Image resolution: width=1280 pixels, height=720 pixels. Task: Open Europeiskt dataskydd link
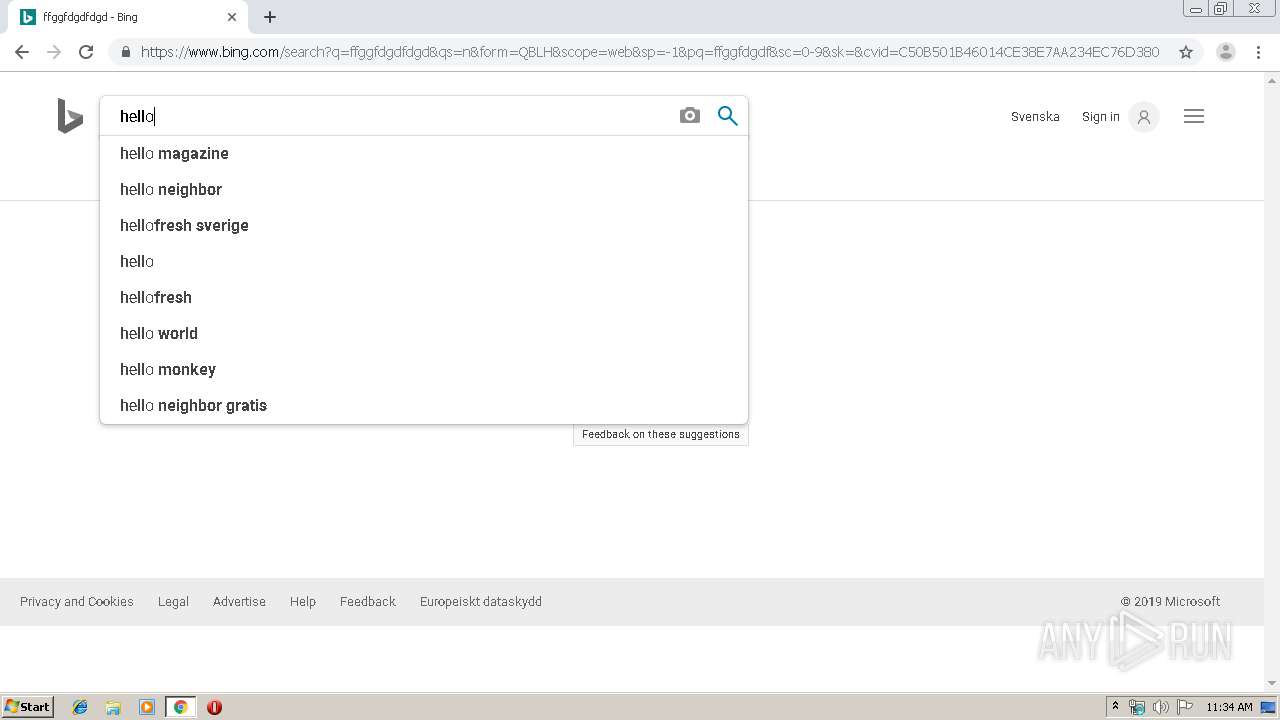point(481,601)
